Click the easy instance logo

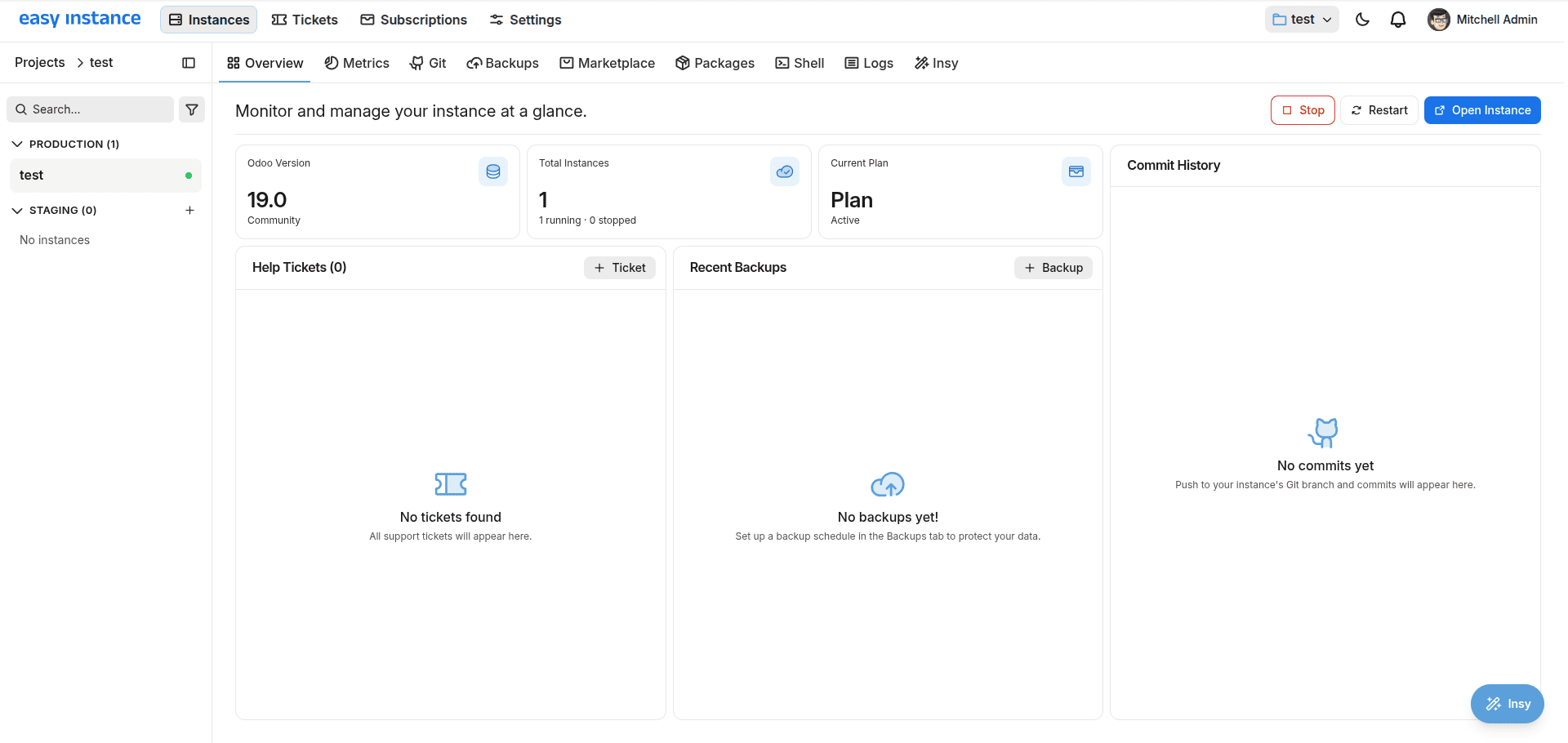click(80, 19)
